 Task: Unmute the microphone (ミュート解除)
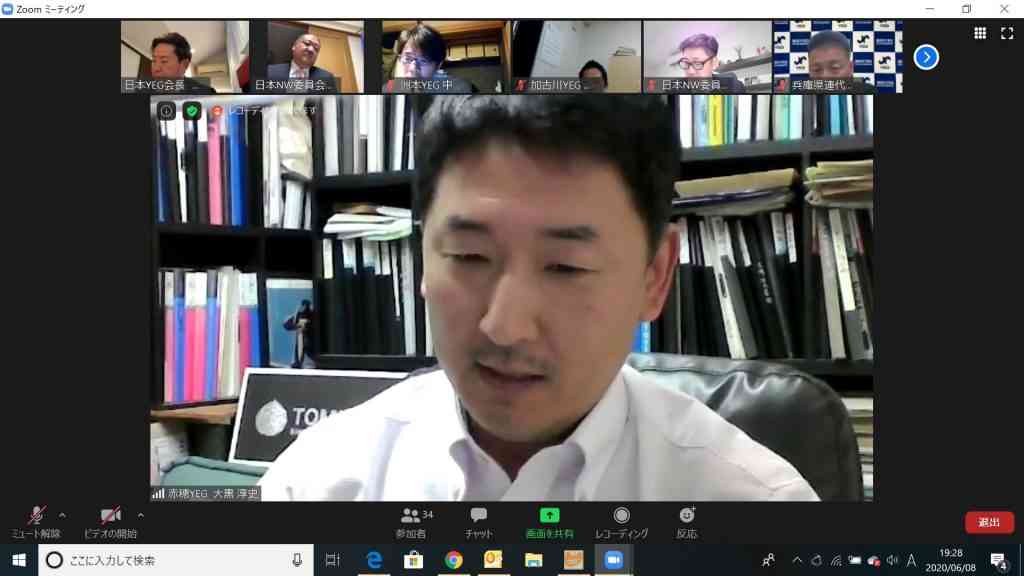pos(36,522)
